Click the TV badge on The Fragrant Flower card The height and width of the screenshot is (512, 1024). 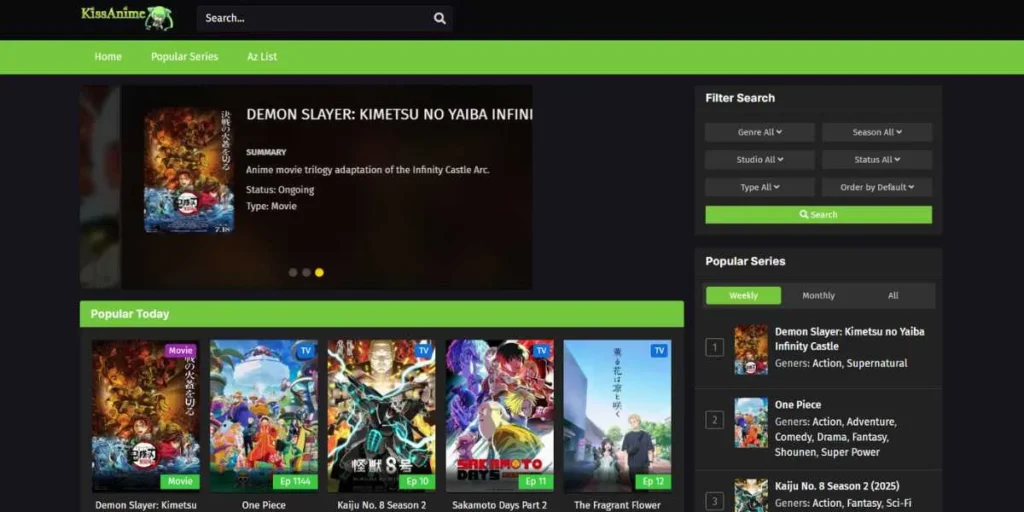click(659, 351)
